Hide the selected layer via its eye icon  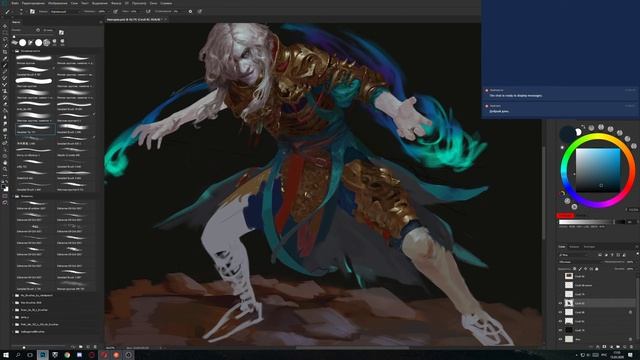click(x=561, y=303)
